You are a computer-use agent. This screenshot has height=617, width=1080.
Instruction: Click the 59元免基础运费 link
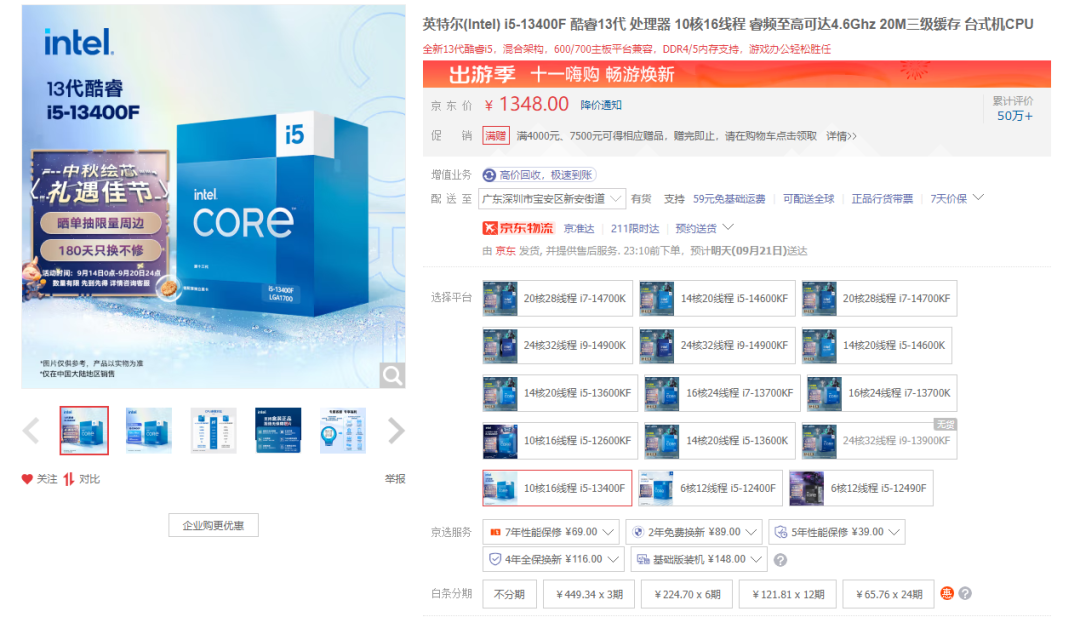coord(729,199)
